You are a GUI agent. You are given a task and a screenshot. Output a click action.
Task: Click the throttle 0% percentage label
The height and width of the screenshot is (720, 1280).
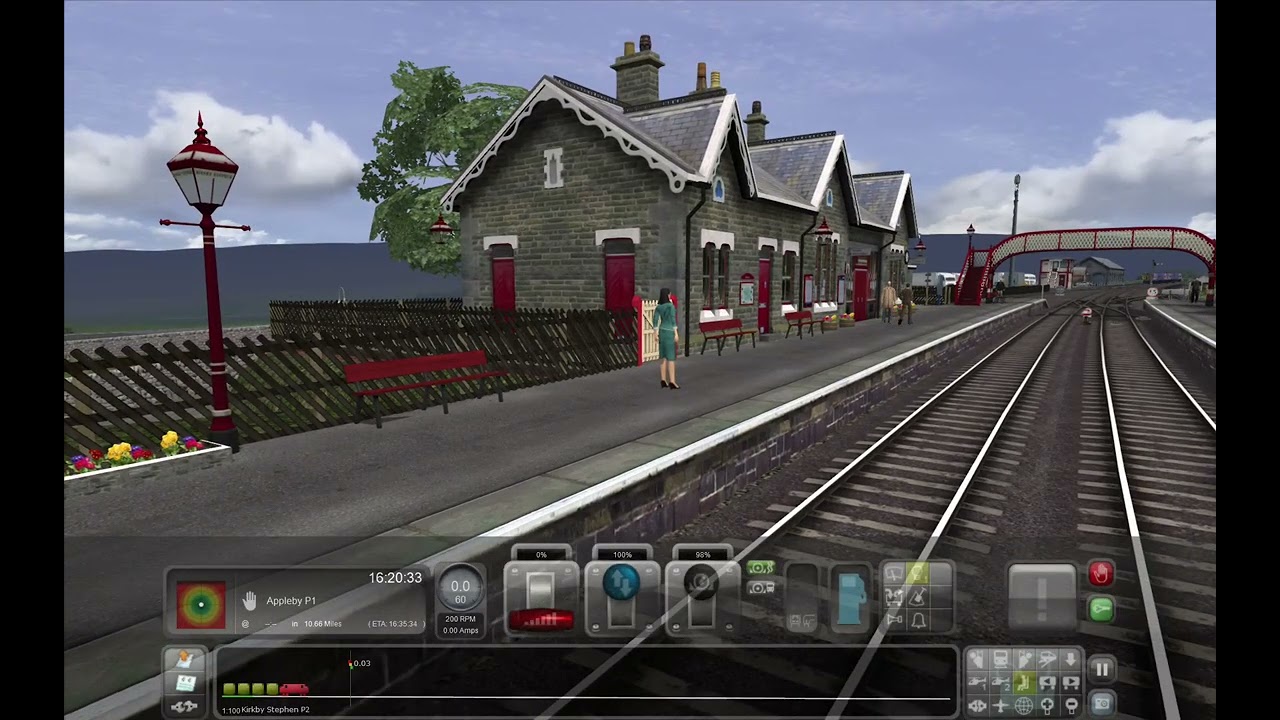541,554
